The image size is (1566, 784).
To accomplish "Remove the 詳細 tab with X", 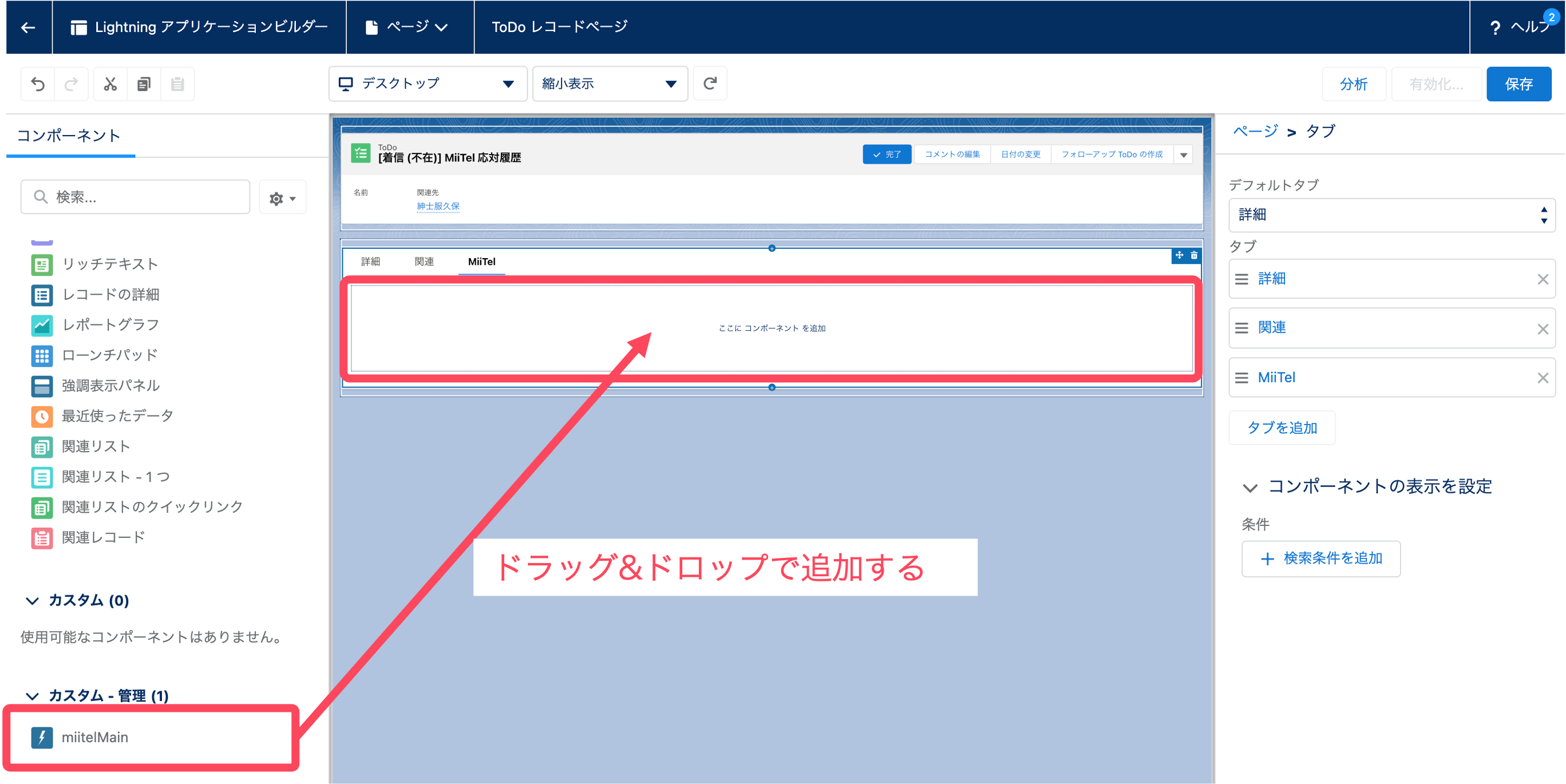I will [x=1543, y=280].
